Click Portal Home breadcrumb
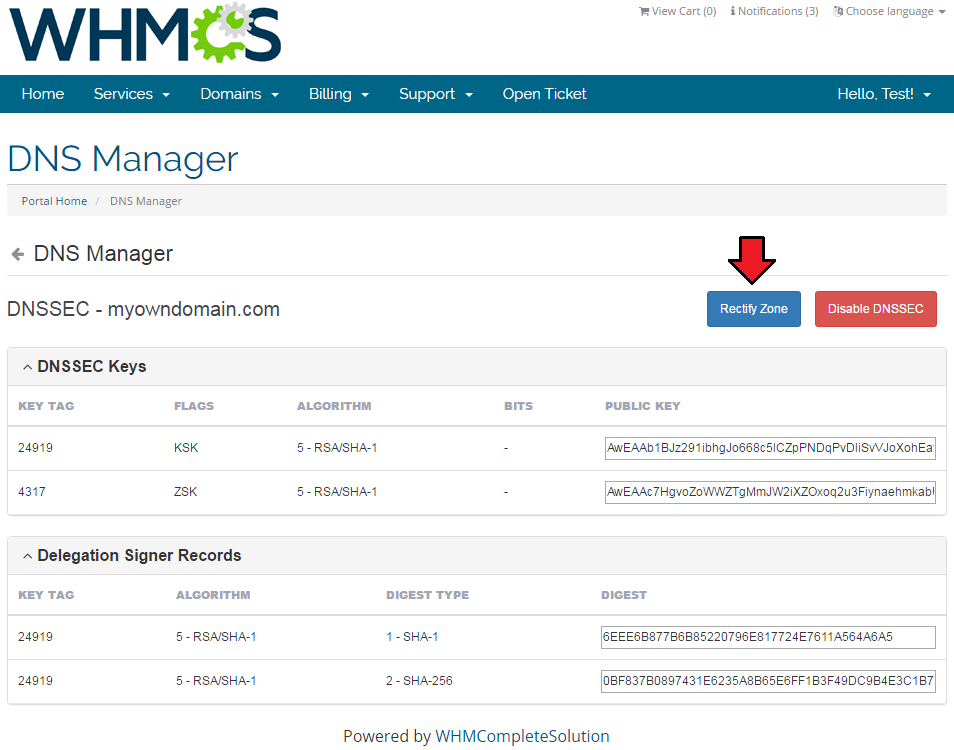This screenshot has height=750, width=954. pyautogui.click(x=54, y=201)
